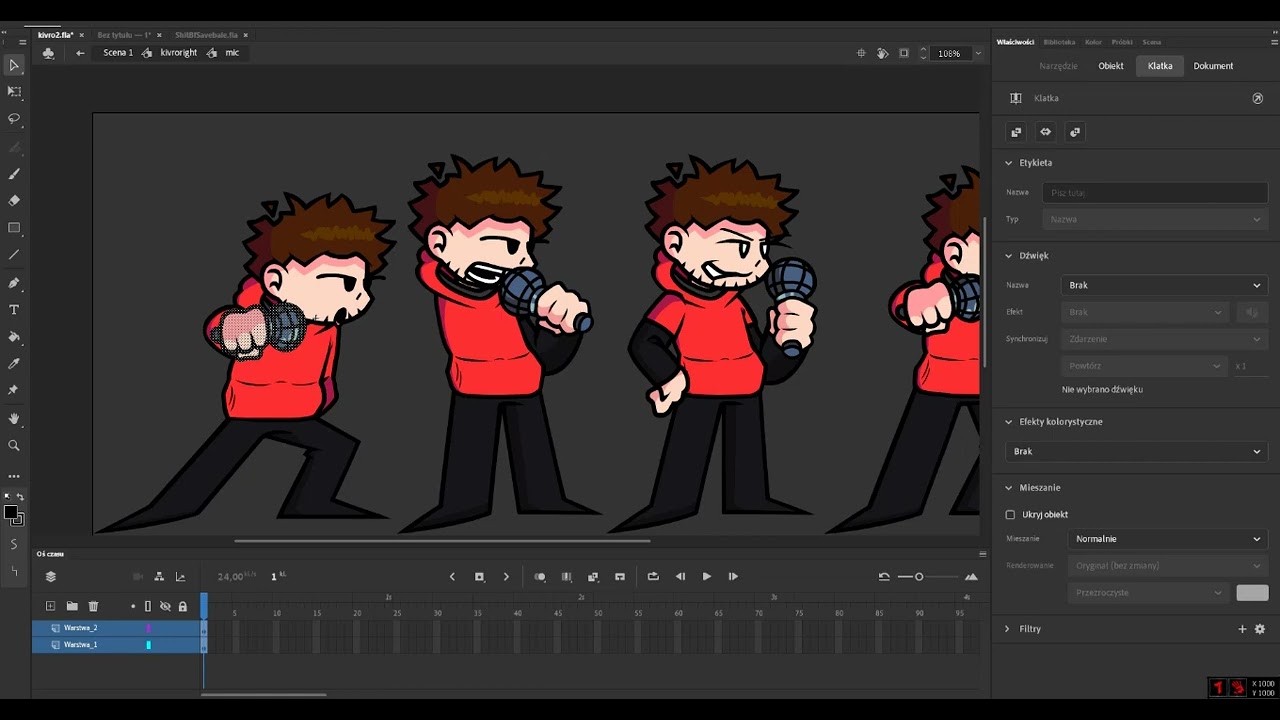Select the Text tool
This screenshot has width=1280, height=720.
14,310
